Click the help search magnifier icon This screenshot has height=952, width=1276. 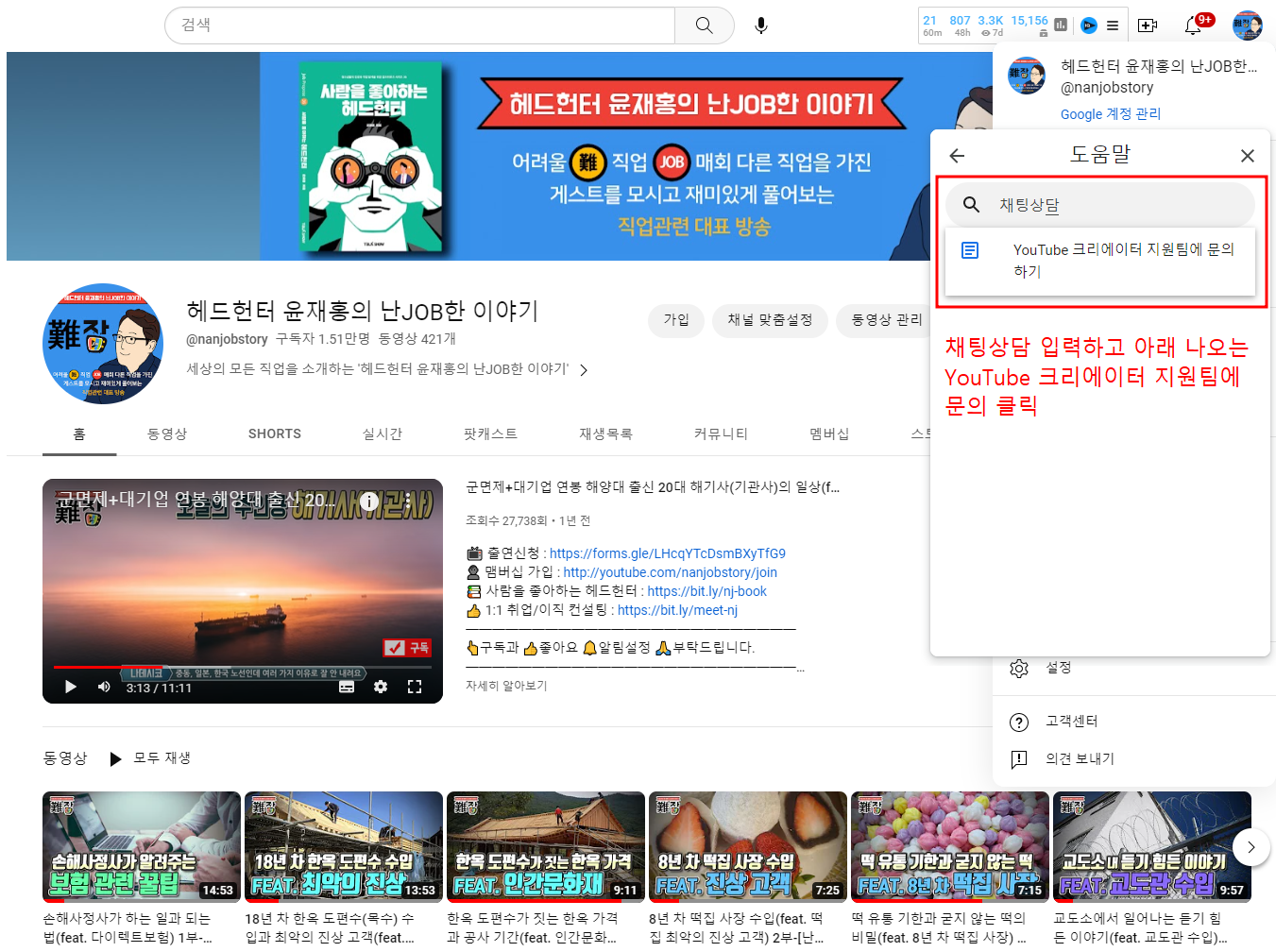pyautogui.click(x=971, y=204)
